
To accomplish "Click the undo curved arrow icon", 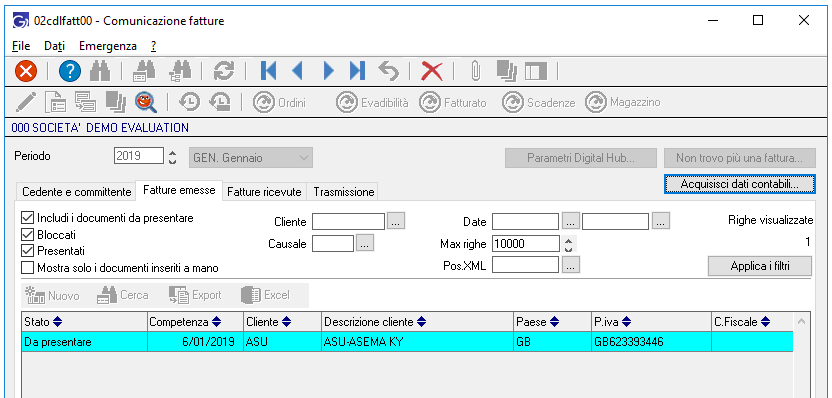I will [x=388, y=71].
